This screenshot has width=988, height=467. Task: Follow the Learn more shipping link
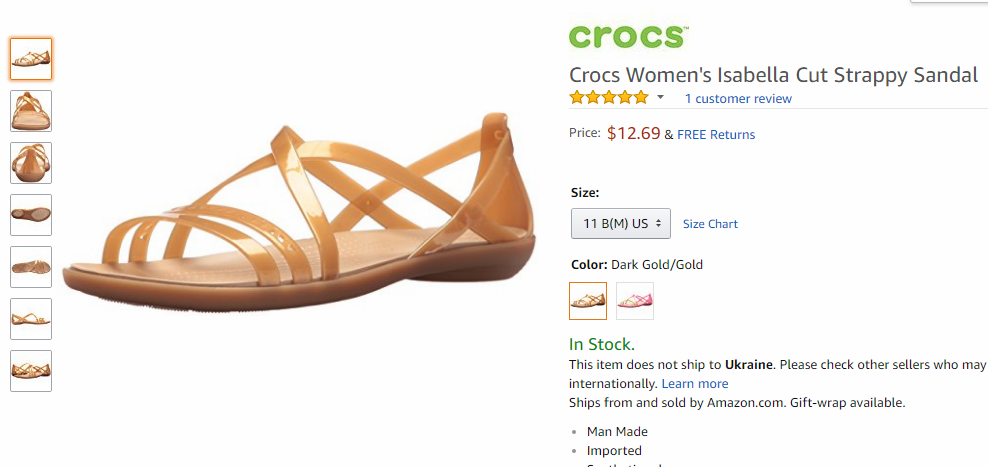695,384
